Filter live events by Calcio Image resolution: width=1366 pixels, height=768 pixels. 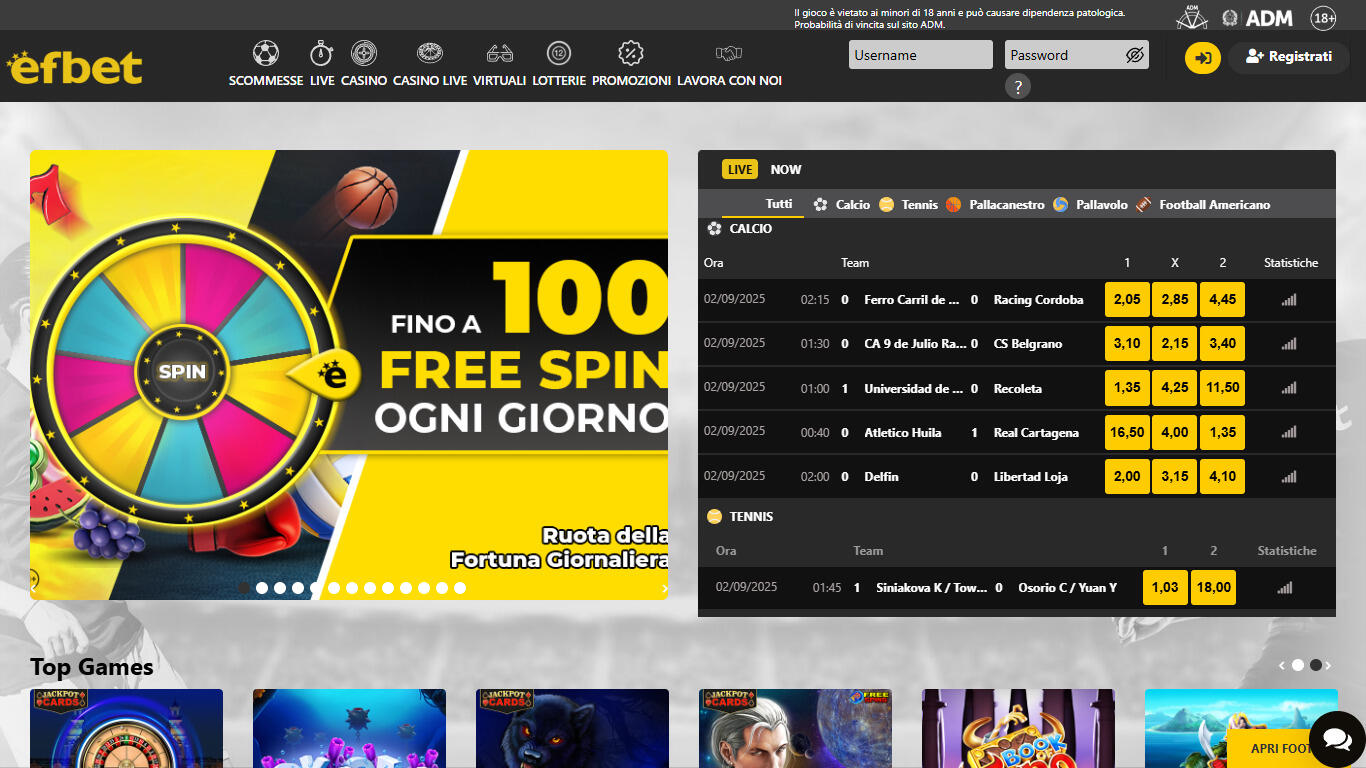[842, 204]
